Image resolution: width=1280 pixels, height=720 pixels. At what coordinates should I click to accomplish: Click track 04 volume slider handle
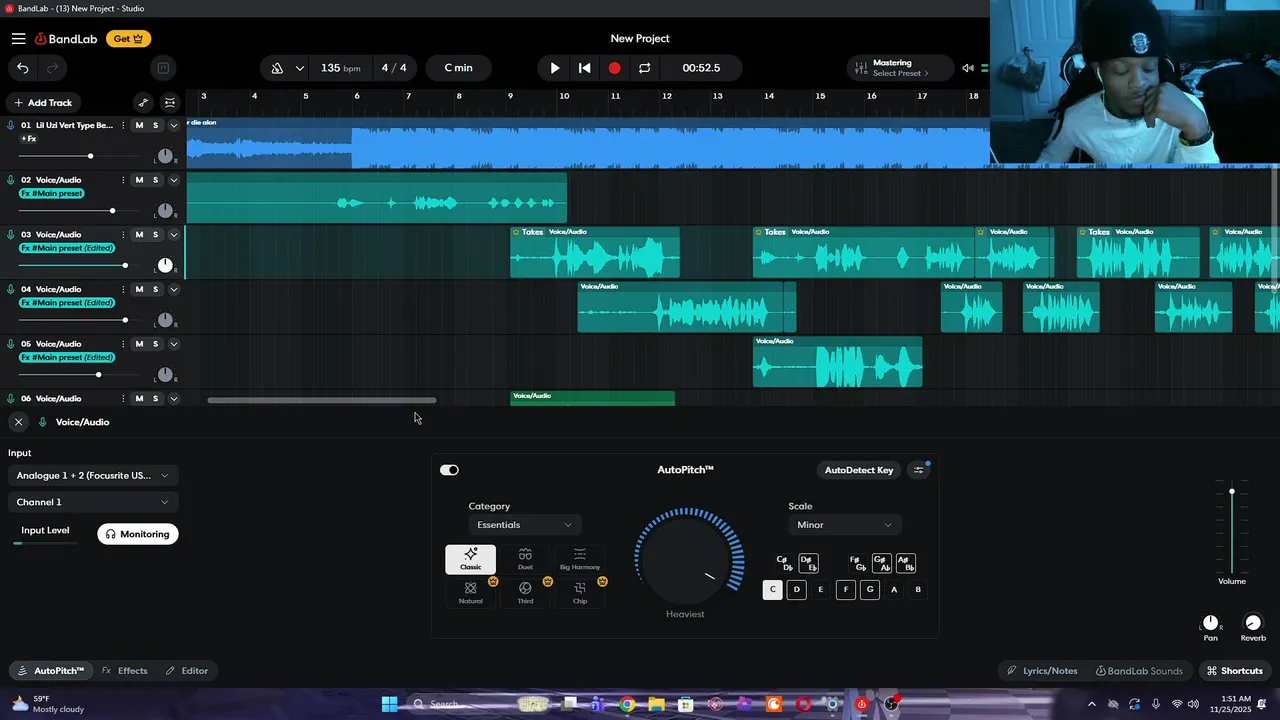[125, 320]
